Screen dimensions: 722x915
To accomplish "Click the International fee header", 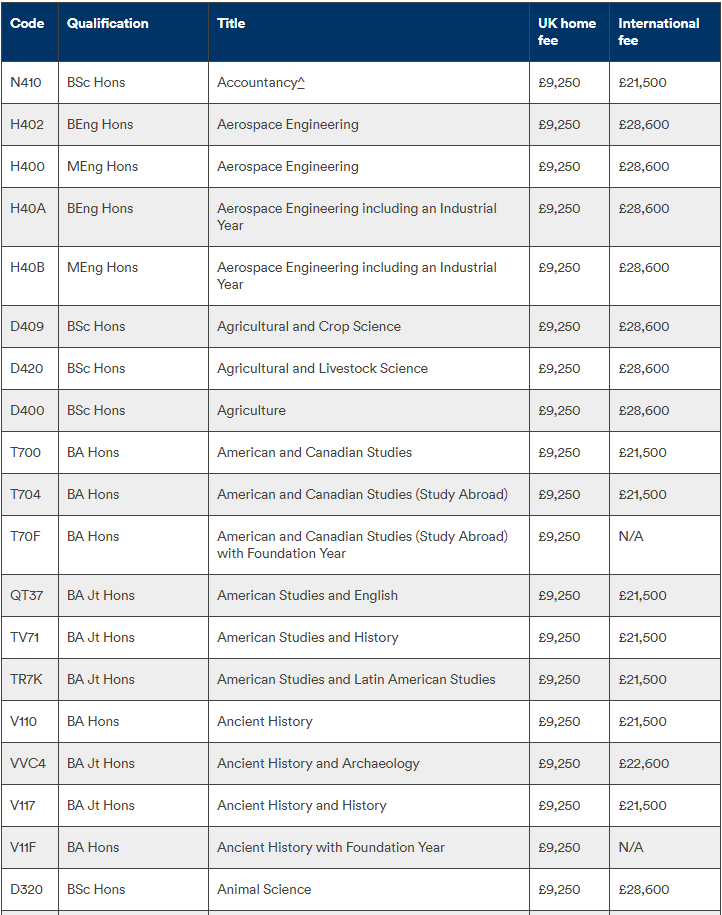I will click(658, 32).
